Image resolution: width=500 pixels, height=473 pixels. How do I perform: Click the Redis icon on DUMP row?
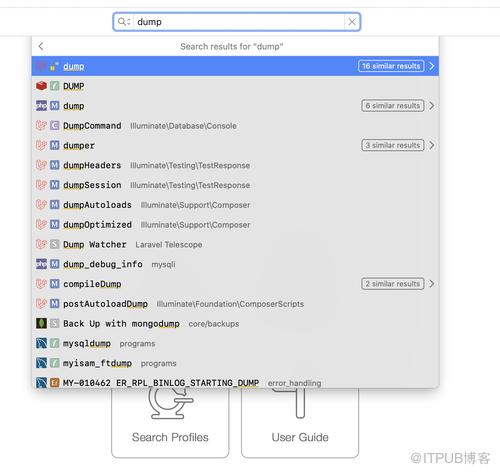[41, 86]
